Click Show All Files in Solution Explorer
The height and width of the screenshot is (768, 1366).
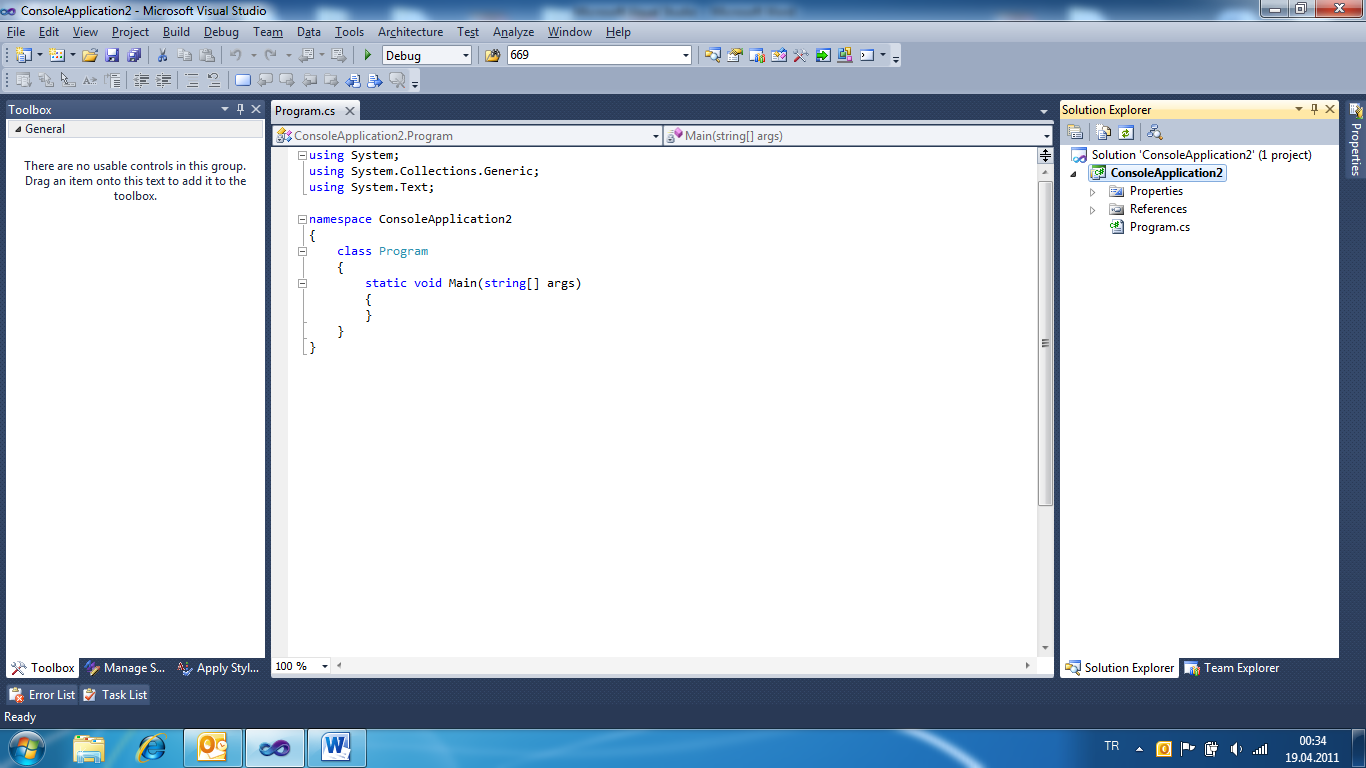pyautogui.click(x=1103, y=132)
